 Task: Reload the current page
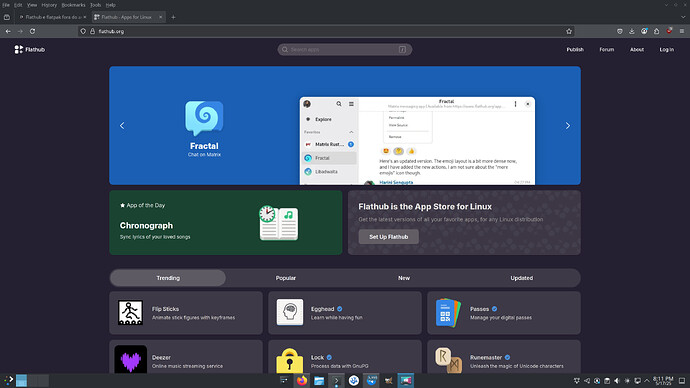(33, 31)
